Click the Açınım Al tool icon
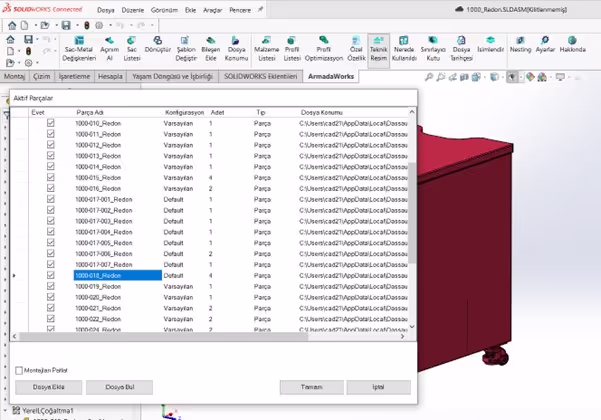This screenshot has height=420, width=601. (x=109, y=40)
